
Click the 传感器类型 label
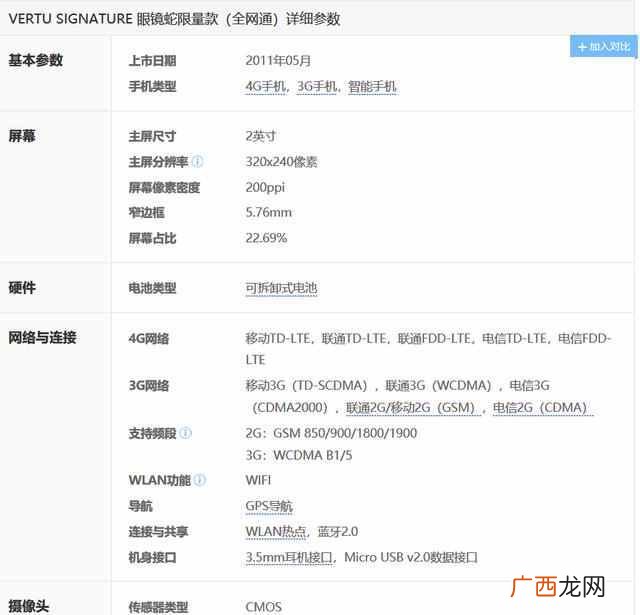pos(158,606)
